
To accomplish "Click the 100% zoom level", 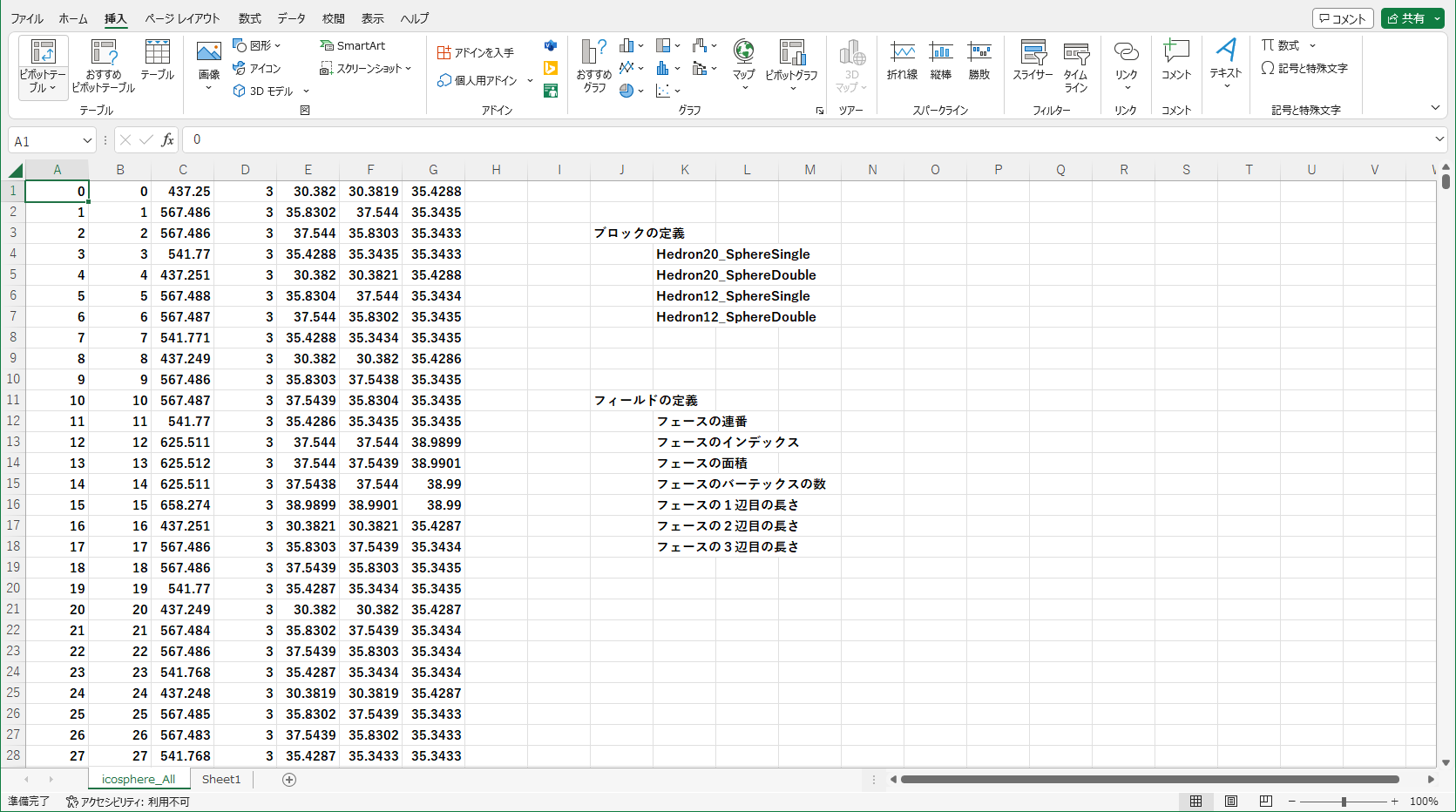I will [x=1424, y=802].
